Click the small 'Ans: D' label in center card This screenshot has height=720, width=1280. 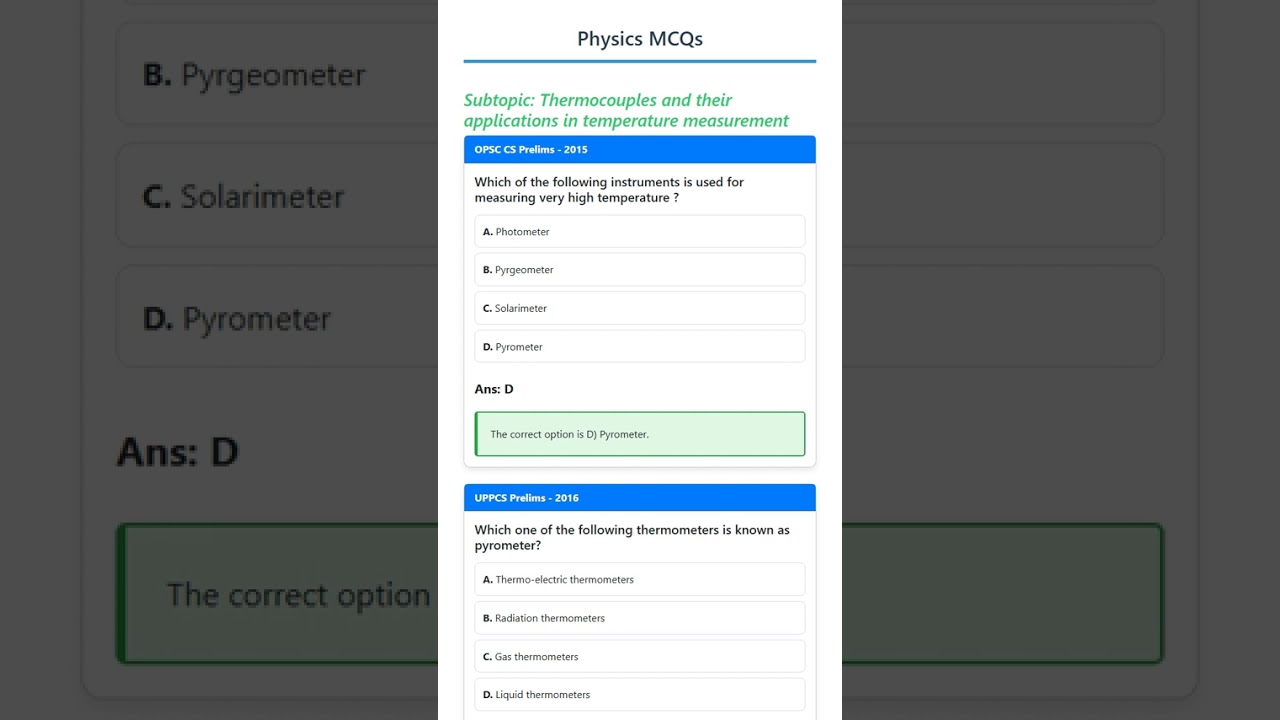pos(494,389)
